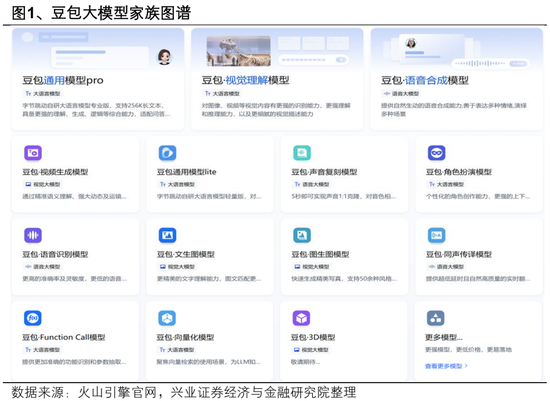The image size is (550, 401).
Task: Click the 豆包·同声传译模型 translation icon
Action: 436,235
